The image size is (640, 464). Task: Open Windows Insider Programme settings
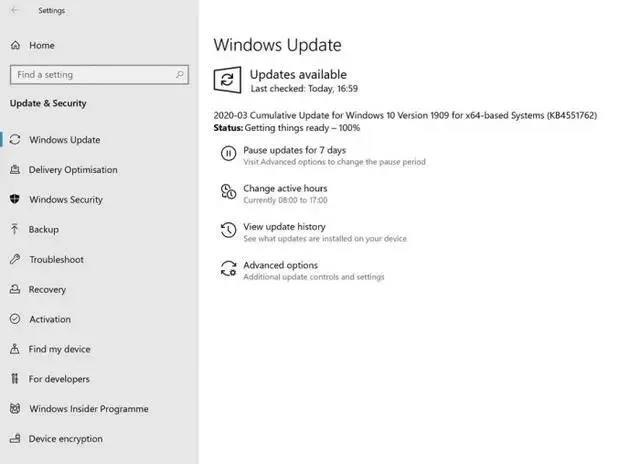pyautogui.click(x=89, y=408)
